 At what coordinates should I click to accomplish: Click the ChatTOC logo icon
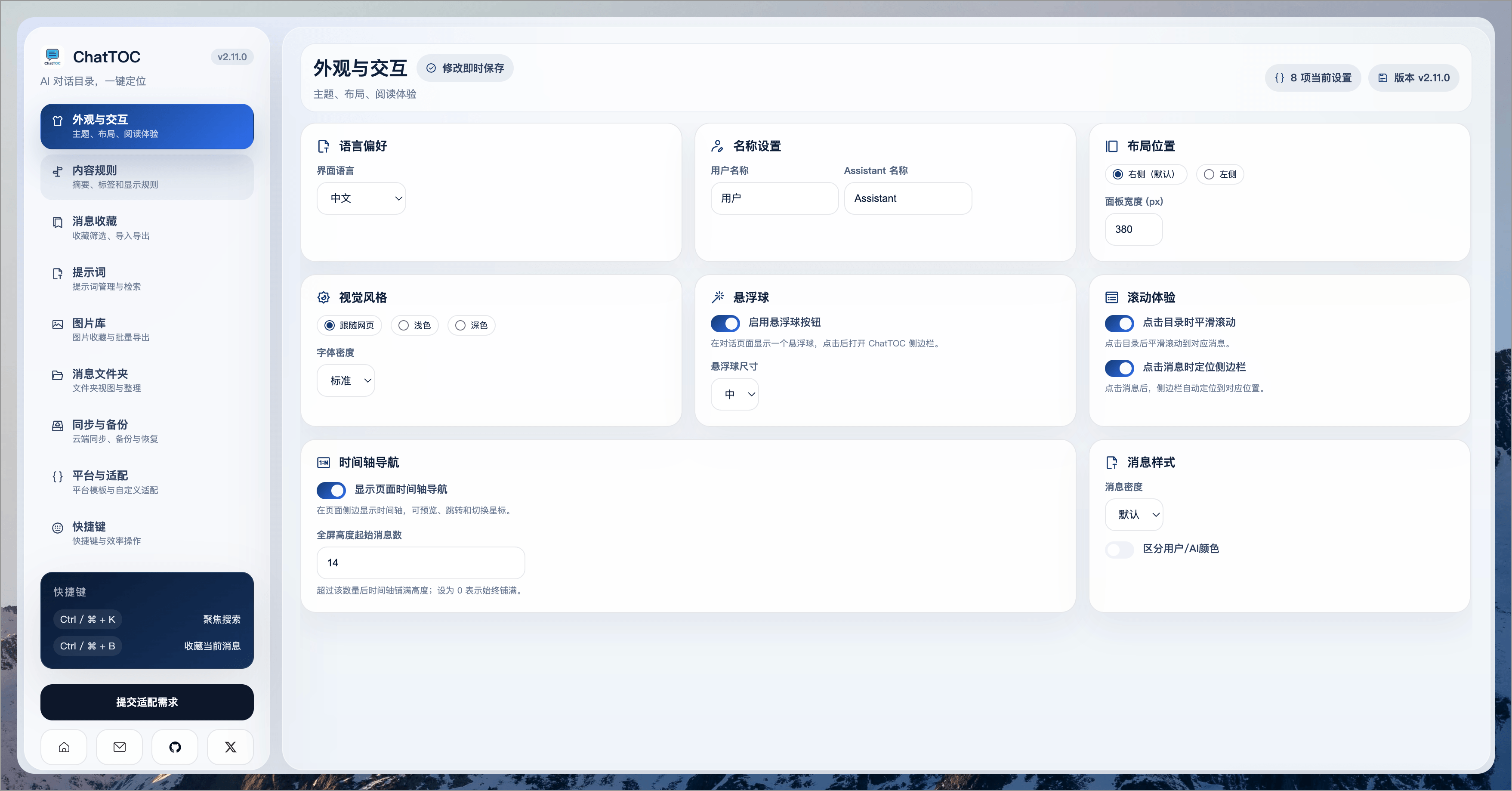tap(53, 56)
